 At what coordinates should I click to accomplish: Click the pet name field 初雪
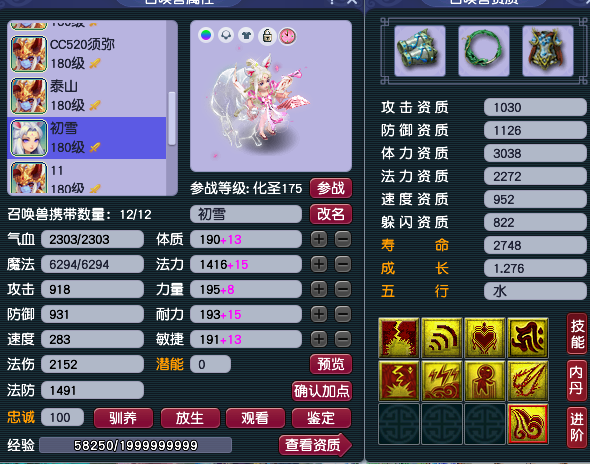pyautogui.click(x=246, y=214)
